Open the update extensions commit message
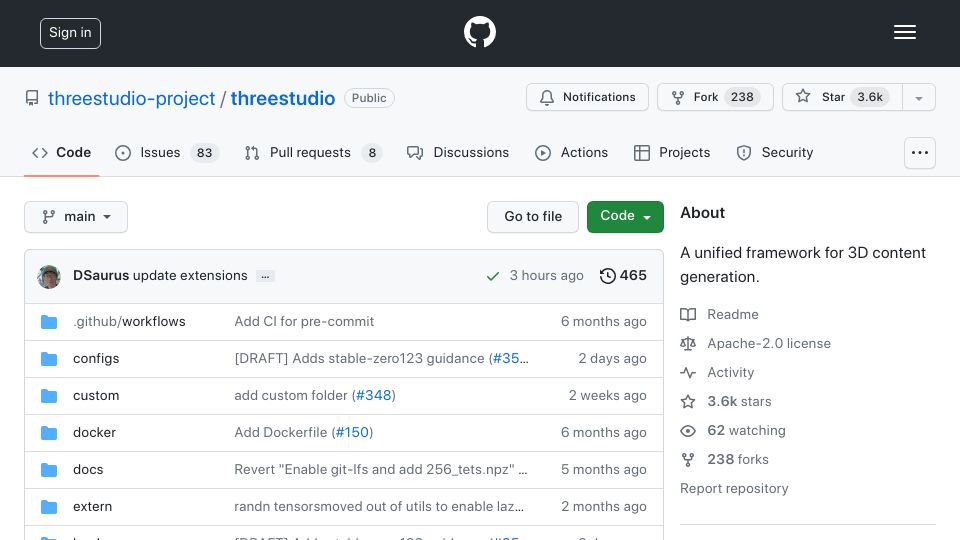 pyautogui.click(x=190, y=276)
